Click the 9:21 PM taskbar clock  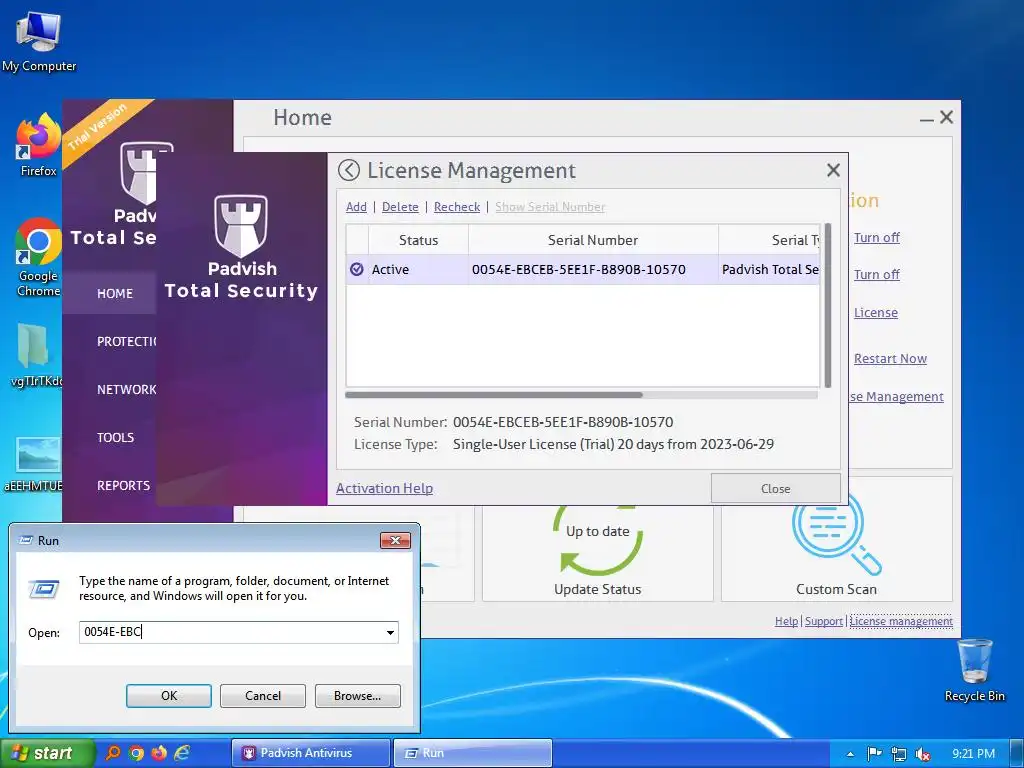[x=973, y=754]
